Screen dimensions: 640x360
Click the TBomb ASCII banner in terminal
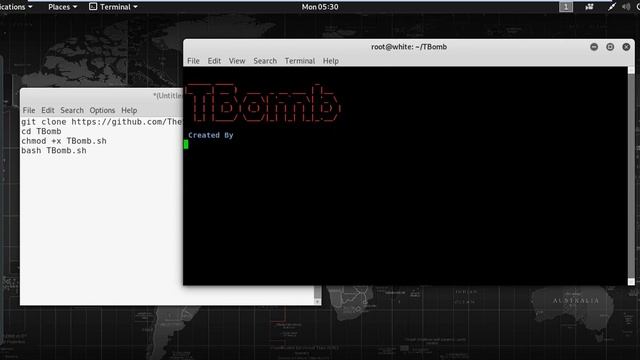click(x=263, y=102)
